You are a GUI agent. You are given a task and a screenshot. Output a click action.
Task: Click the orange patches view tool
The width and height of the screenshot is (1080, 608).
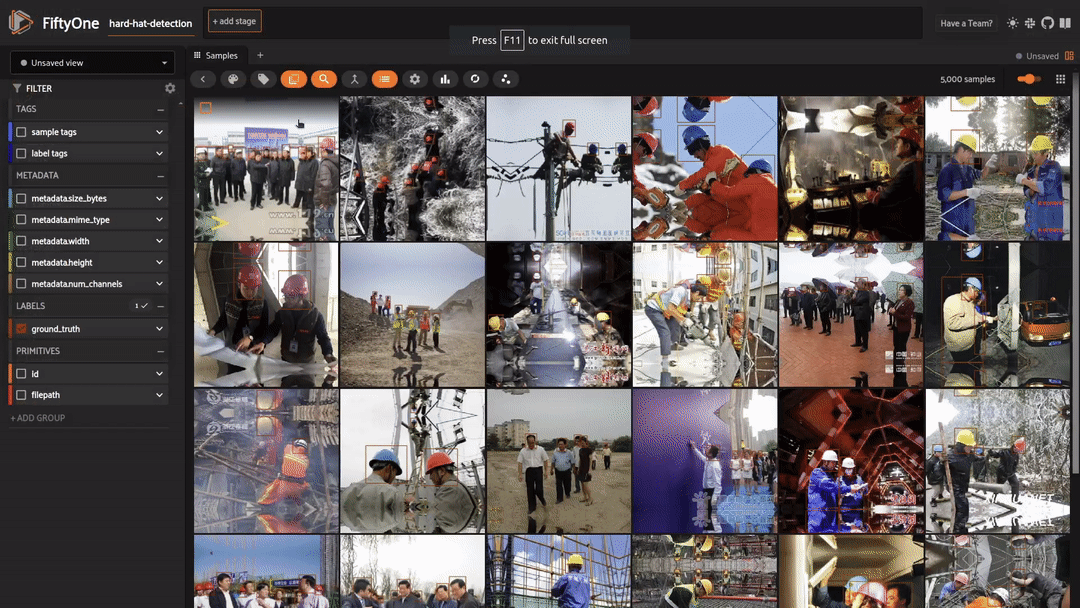point(293,79)
